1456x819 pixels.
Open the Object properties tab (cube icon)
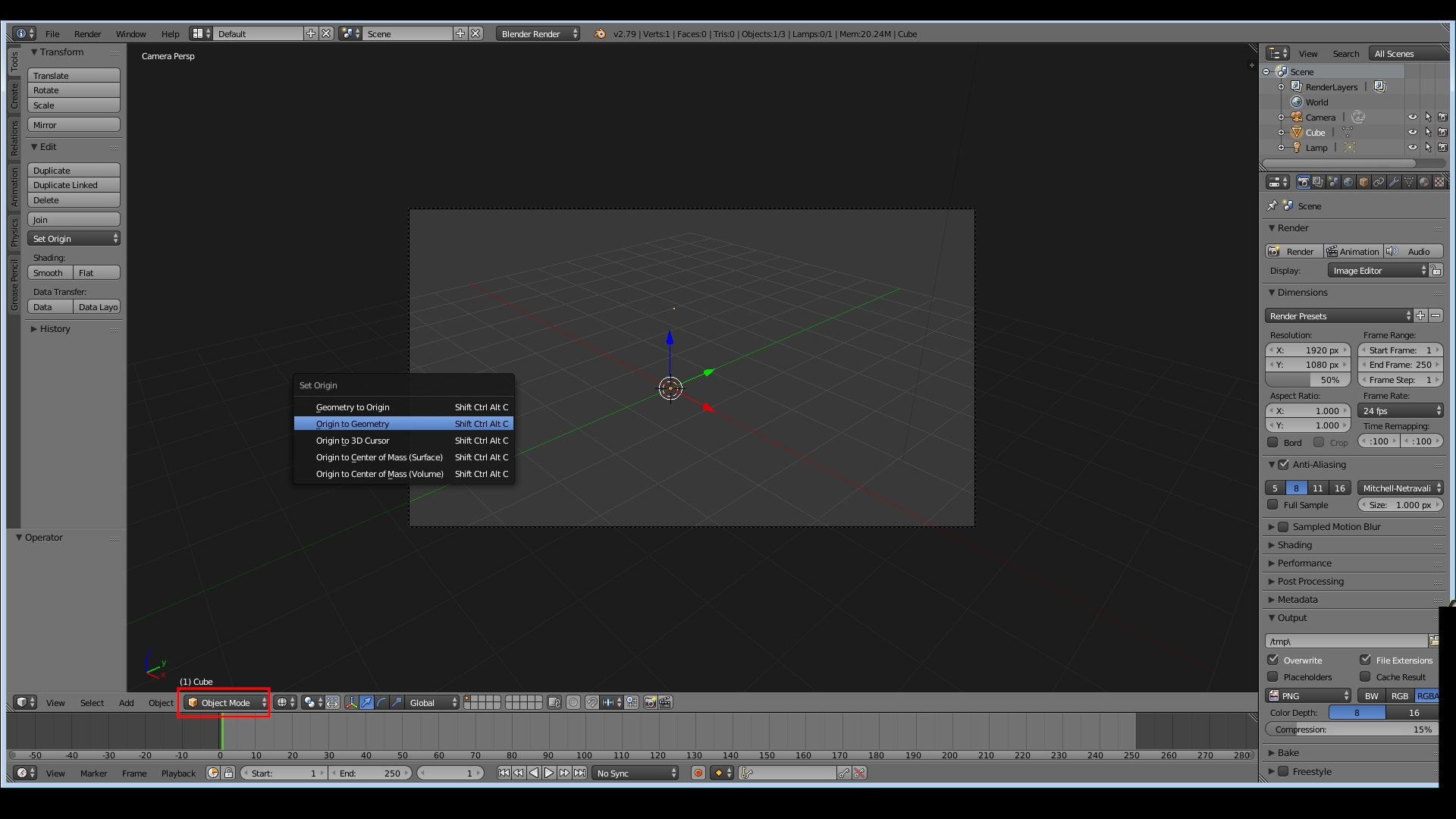coord(1363,182)
